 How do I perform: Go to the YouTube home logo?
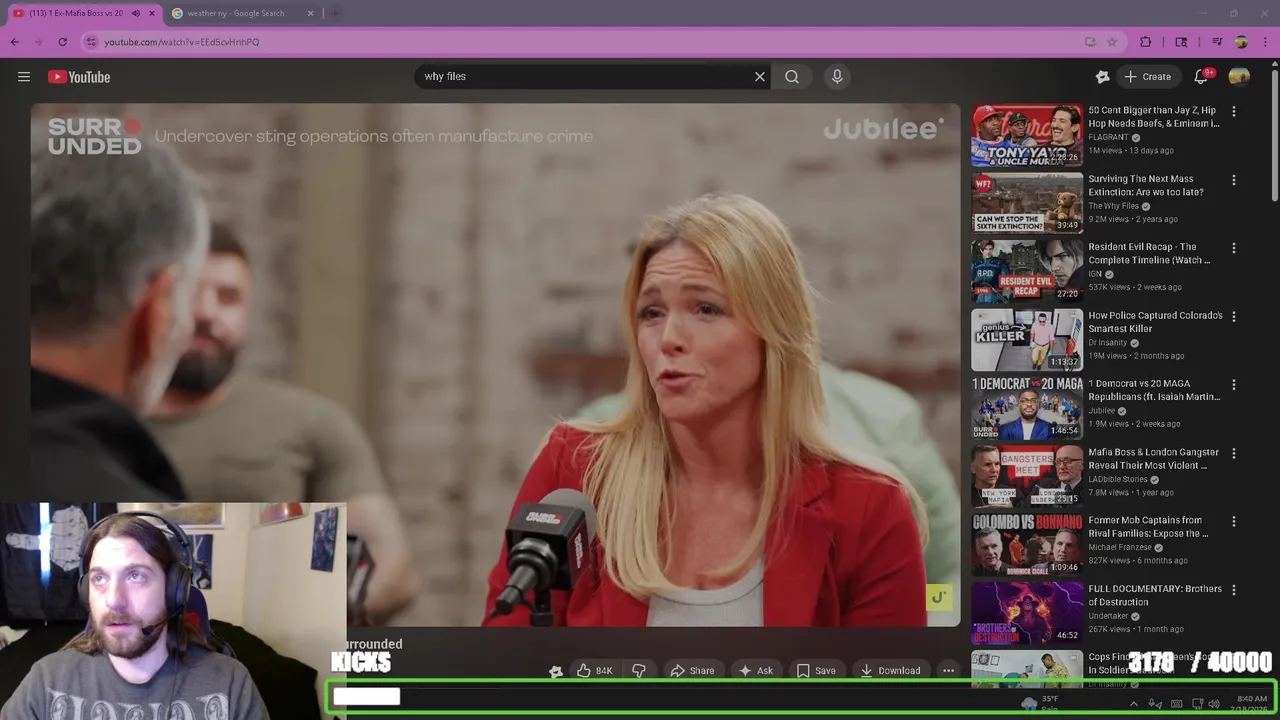click(79, 77)
